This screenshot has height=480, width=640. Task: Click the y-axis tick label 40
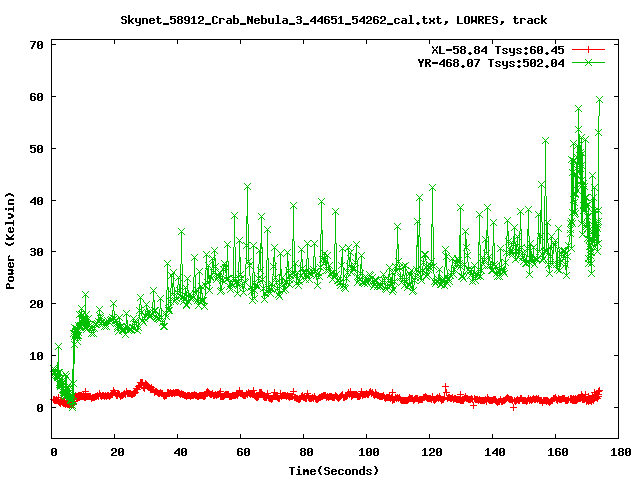pyautogui.click(x=36, y=200)
